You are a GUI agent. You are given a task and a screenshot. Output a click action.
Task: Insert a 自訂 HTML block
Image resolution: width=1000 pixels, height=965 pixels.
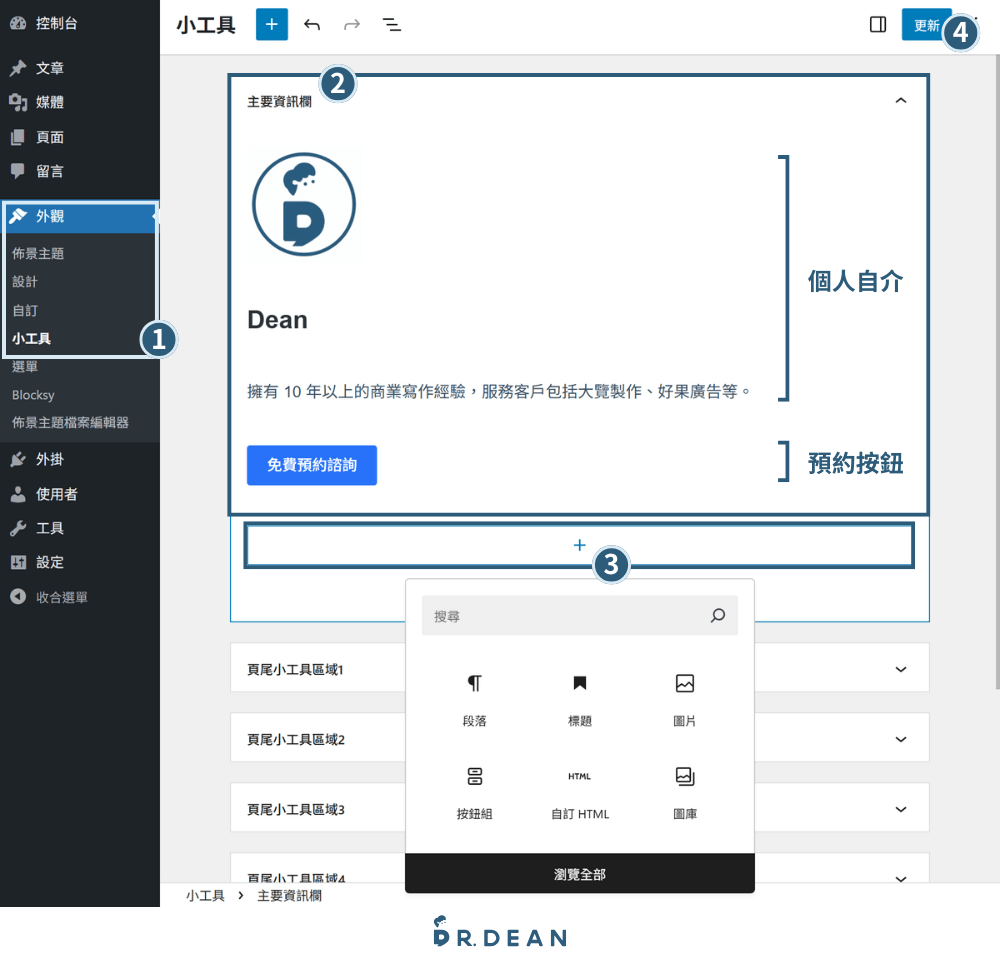pyautogui.click(x=580, y=792)
